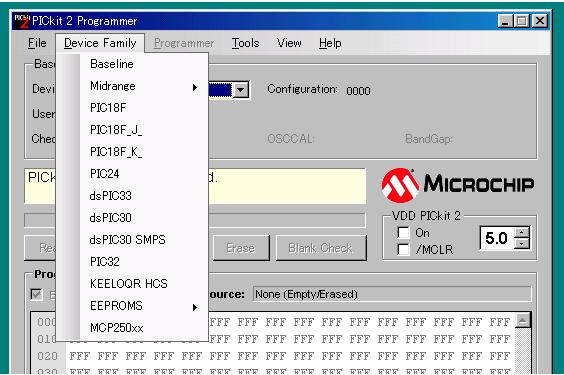Decrease VDD voltage with down arrow
This screenshot has width=564, height=375.
(x=522, y=244)
